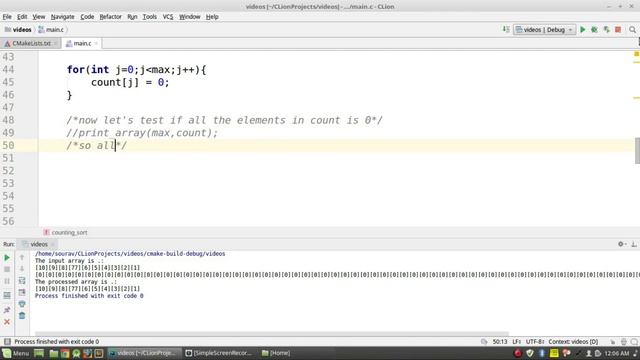
Task: Clear console with the trash icon
Action: (22, 316)
